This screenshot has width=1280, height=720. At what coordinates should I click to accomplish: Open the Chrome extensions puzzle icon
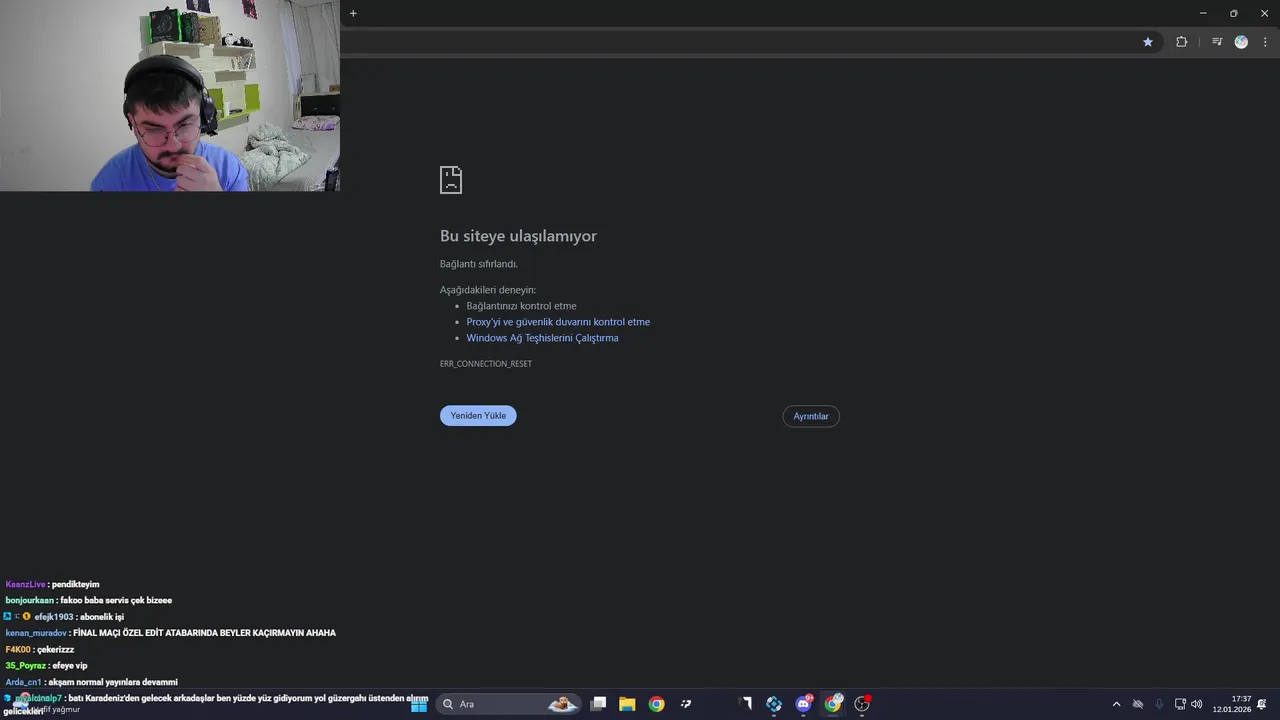[x=1182, y=42]
